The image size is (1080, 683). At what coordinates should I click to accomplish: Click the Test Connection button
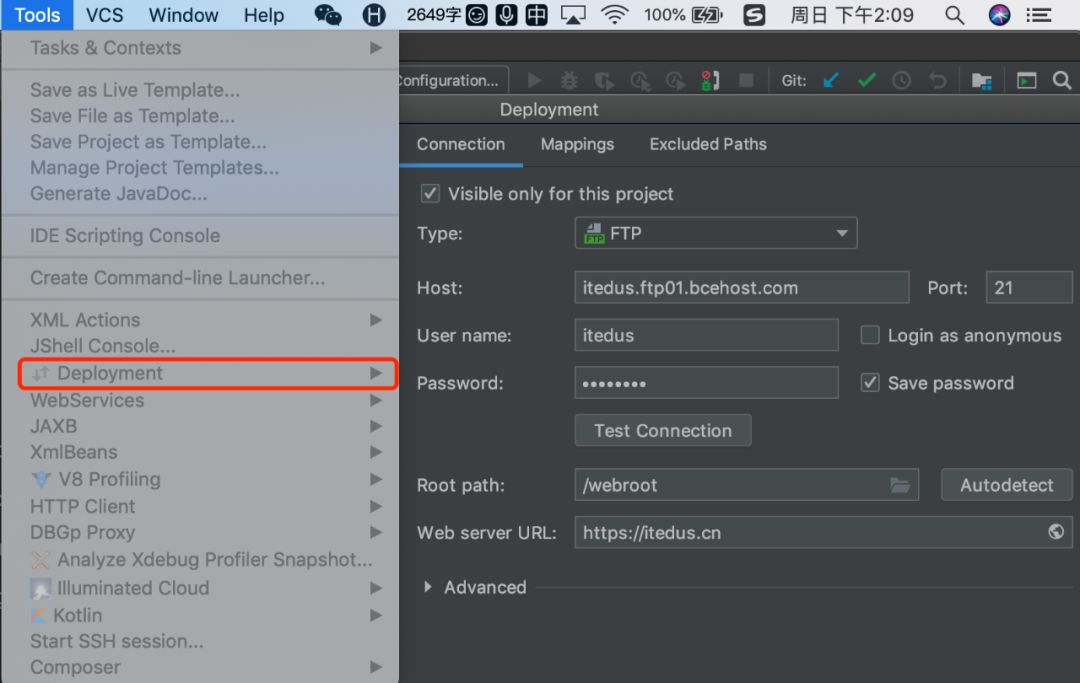pos(662,431)
